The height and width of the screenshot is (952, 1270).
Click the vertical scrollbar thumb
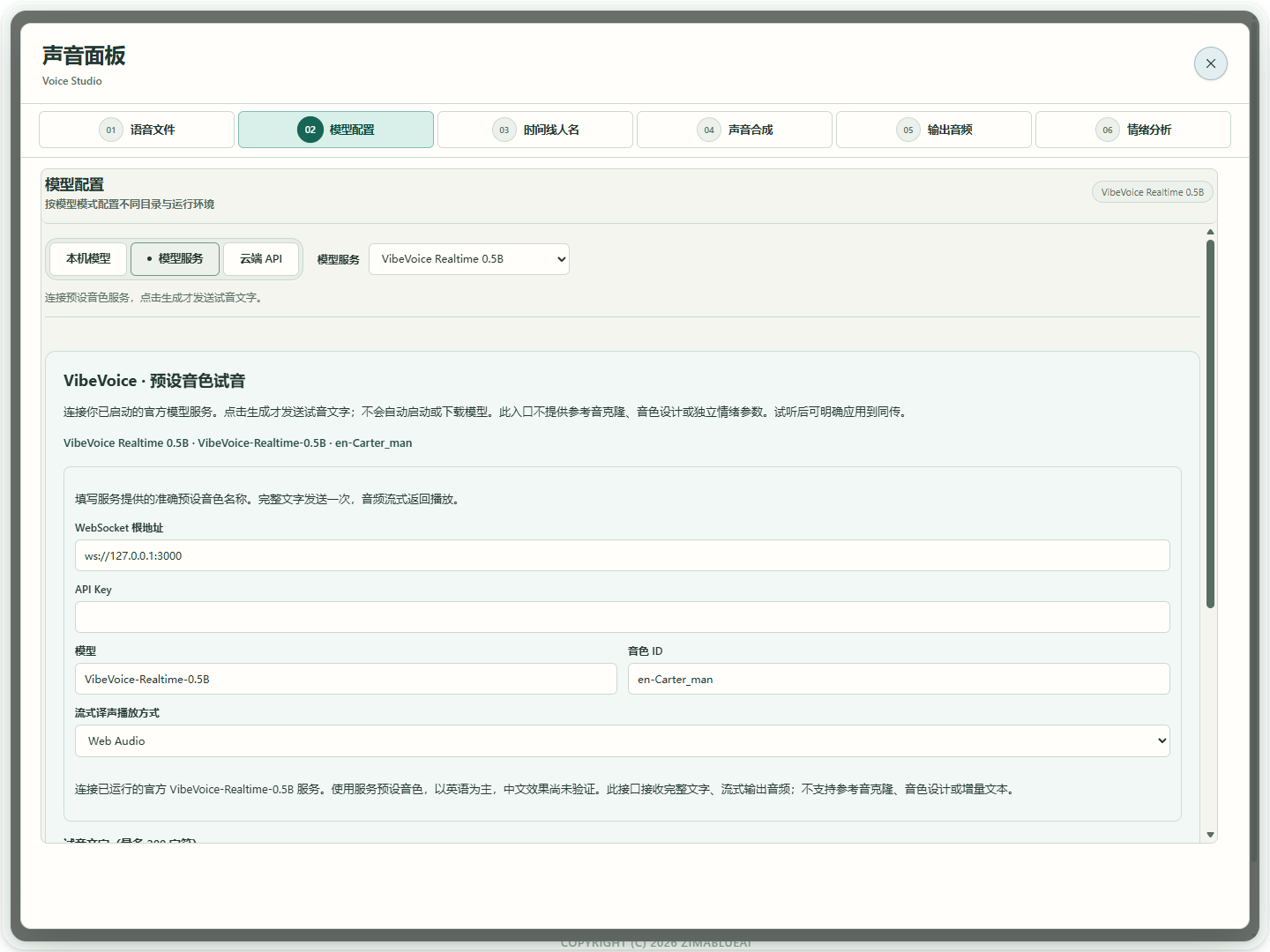click(1210, 424)
